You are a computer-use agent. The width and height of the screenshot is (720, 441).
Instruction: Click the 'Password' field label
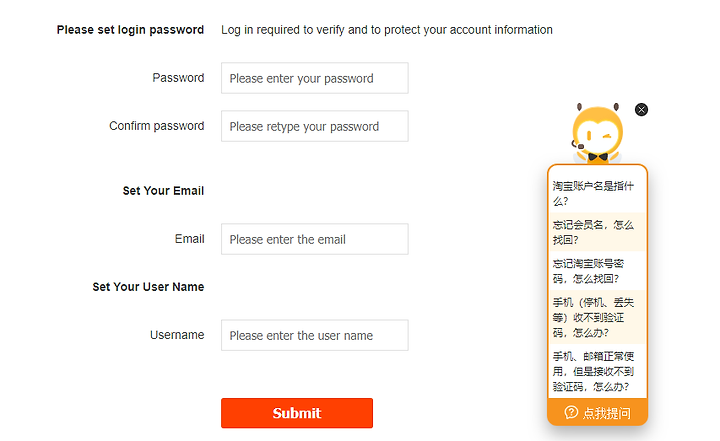(x=178, y=78)
